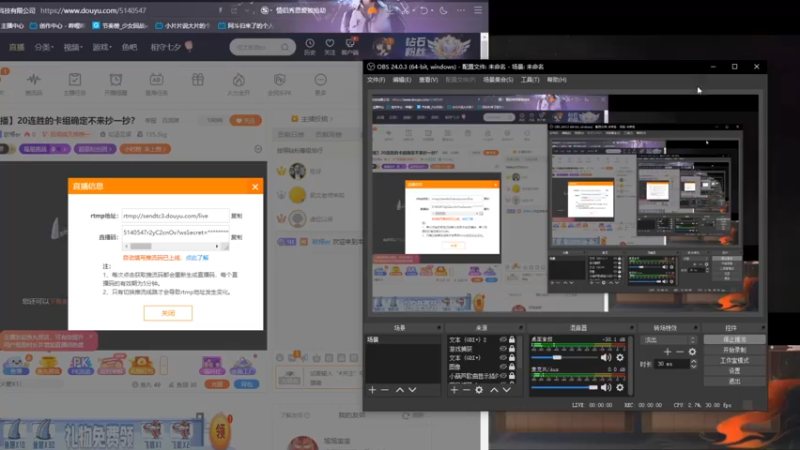Screen dimensions: 800x450
Task: Open the gift box icon in Douyu toolbar
Action: tap(198, 80)
